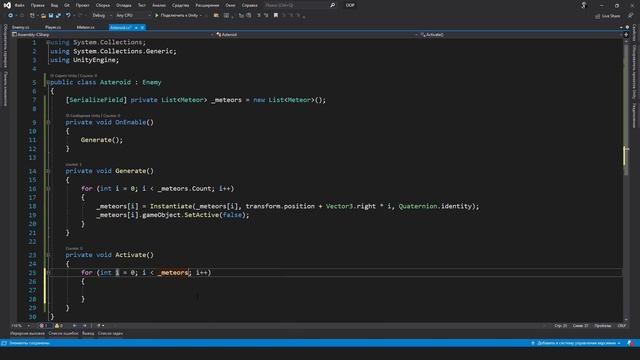Go to previous issue arrow

click(x=74, y=326)
